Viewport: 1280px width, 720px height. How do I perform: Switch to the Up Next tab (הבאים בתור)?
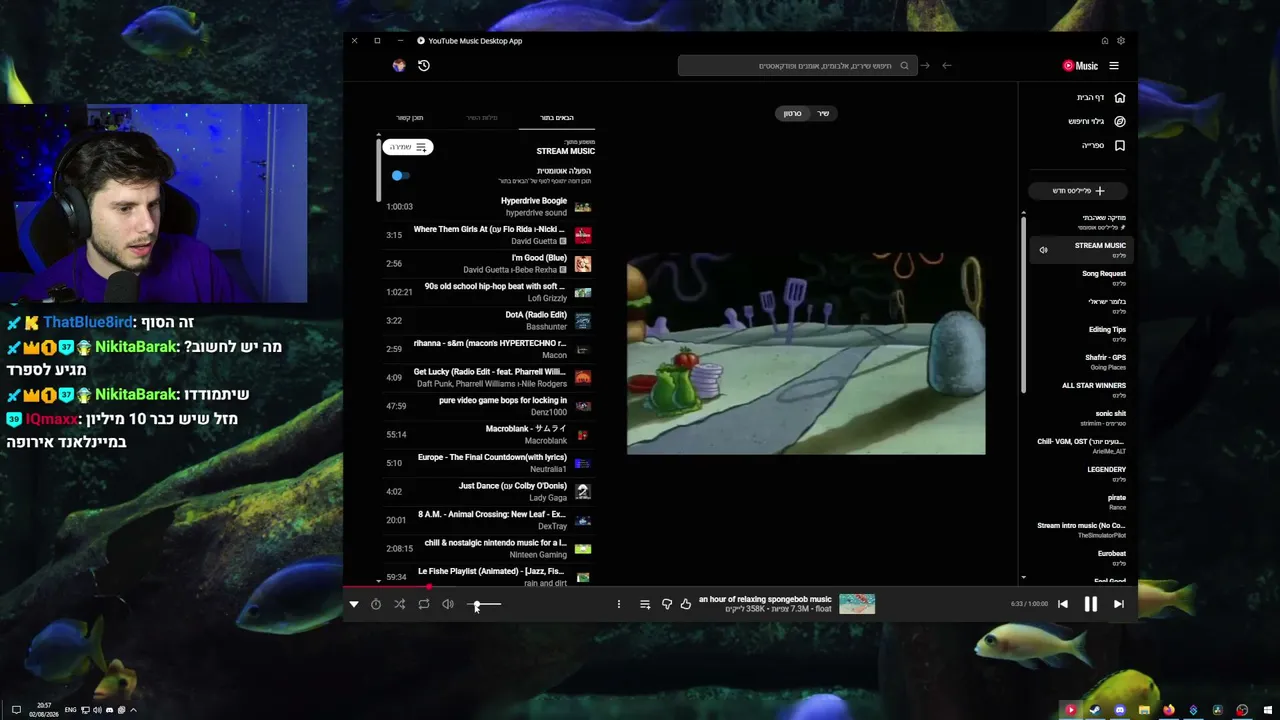pyautogui.click(x=557, y=118)
